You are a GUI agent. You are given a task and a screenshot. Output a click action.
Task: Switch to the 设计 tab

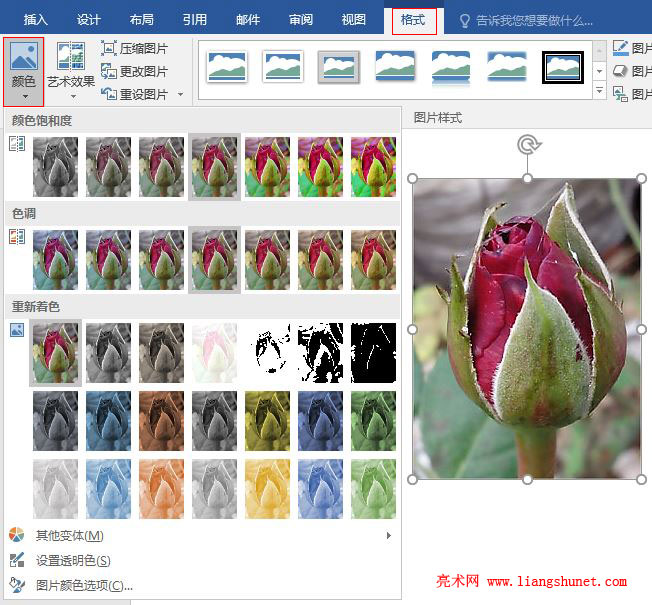click(x=89, y=20)
